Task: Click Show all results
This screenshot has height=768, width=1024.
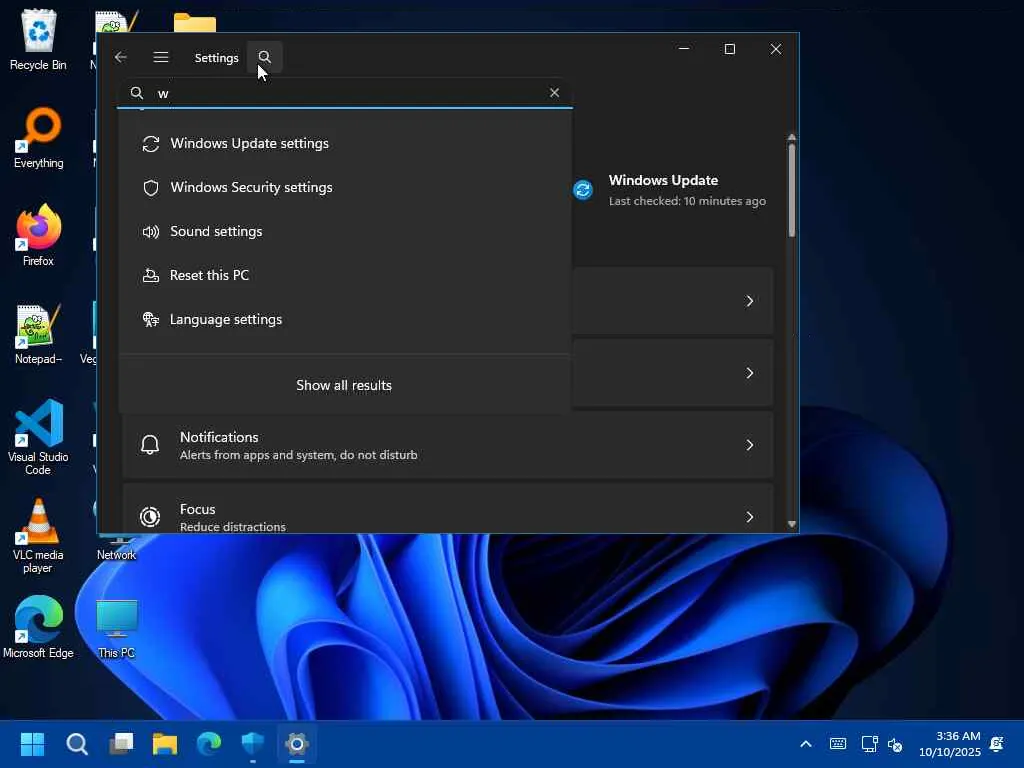Action: pyautogui.click(x=344, y=385)
